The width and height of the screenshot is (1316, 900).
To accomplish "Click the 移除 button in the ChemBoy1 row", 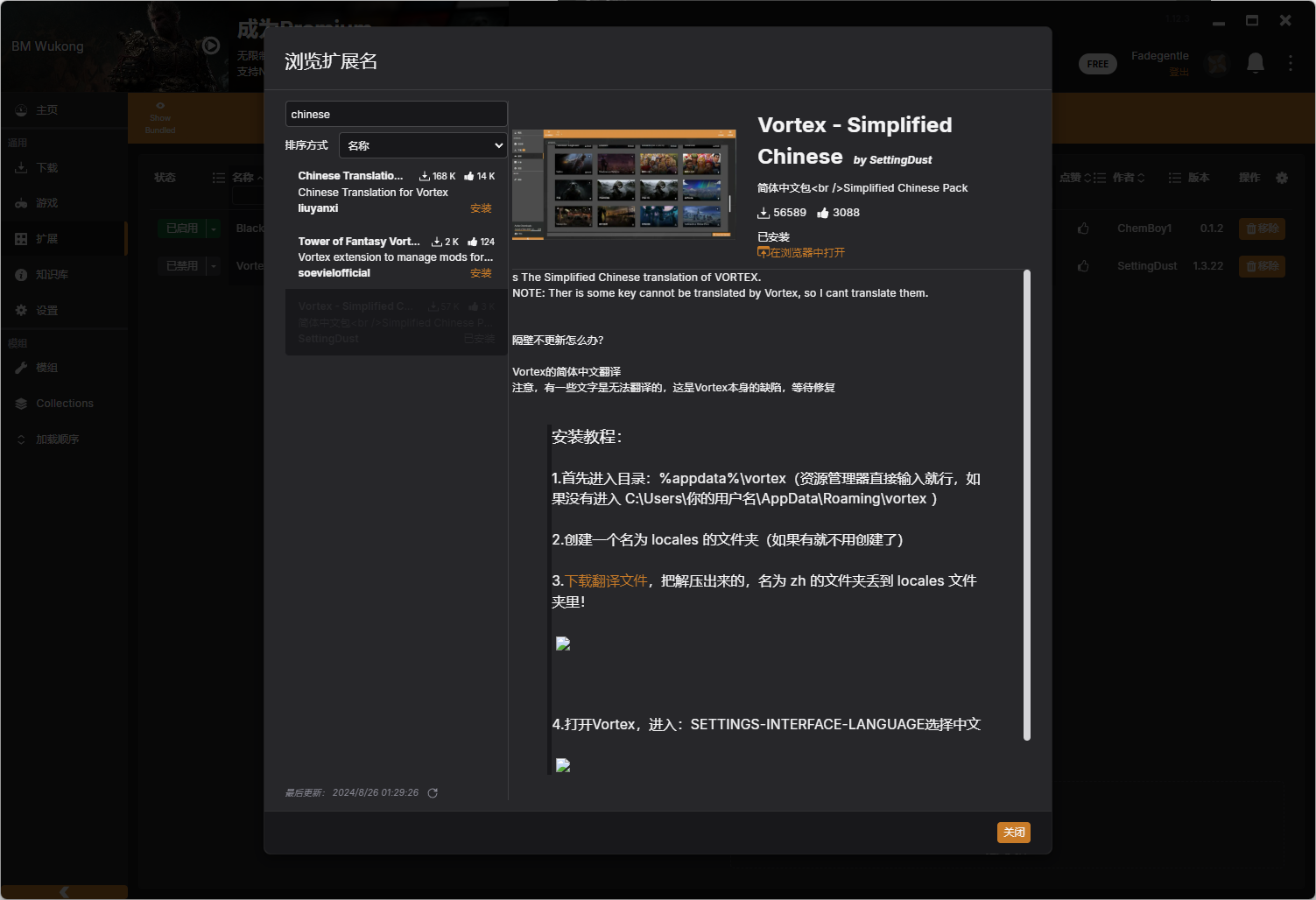I will click(x=1262, y=229).
